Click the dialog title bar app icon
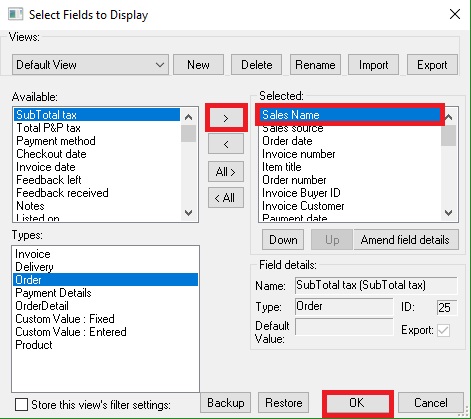 click(x=16, y=15)
